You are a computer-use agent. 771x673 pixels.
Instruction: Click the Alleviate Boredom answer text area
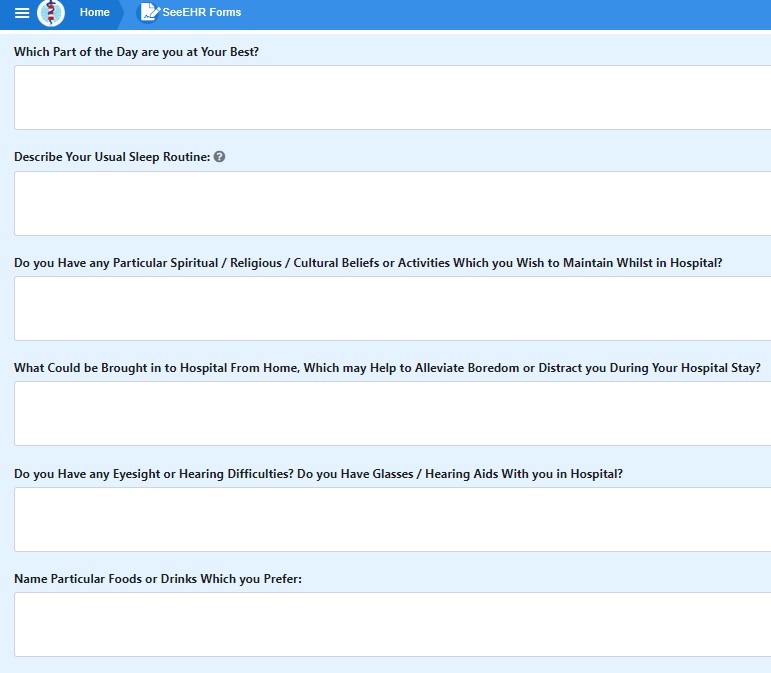point(392,413)
